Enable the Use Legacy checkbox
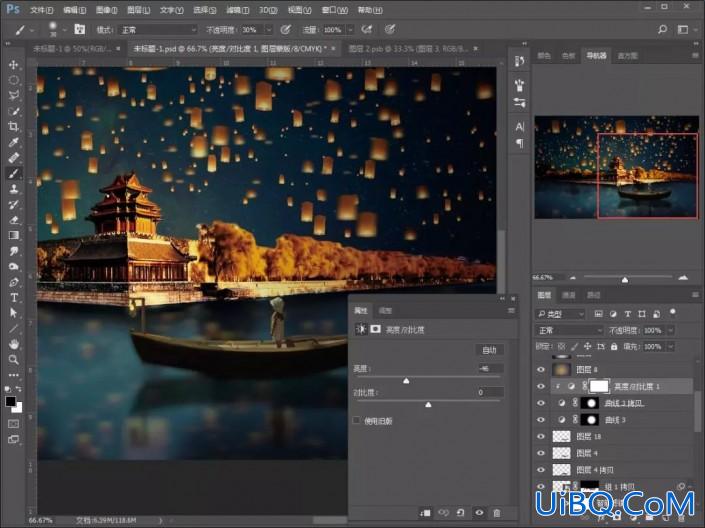The image size is (705, 528). 357,420
